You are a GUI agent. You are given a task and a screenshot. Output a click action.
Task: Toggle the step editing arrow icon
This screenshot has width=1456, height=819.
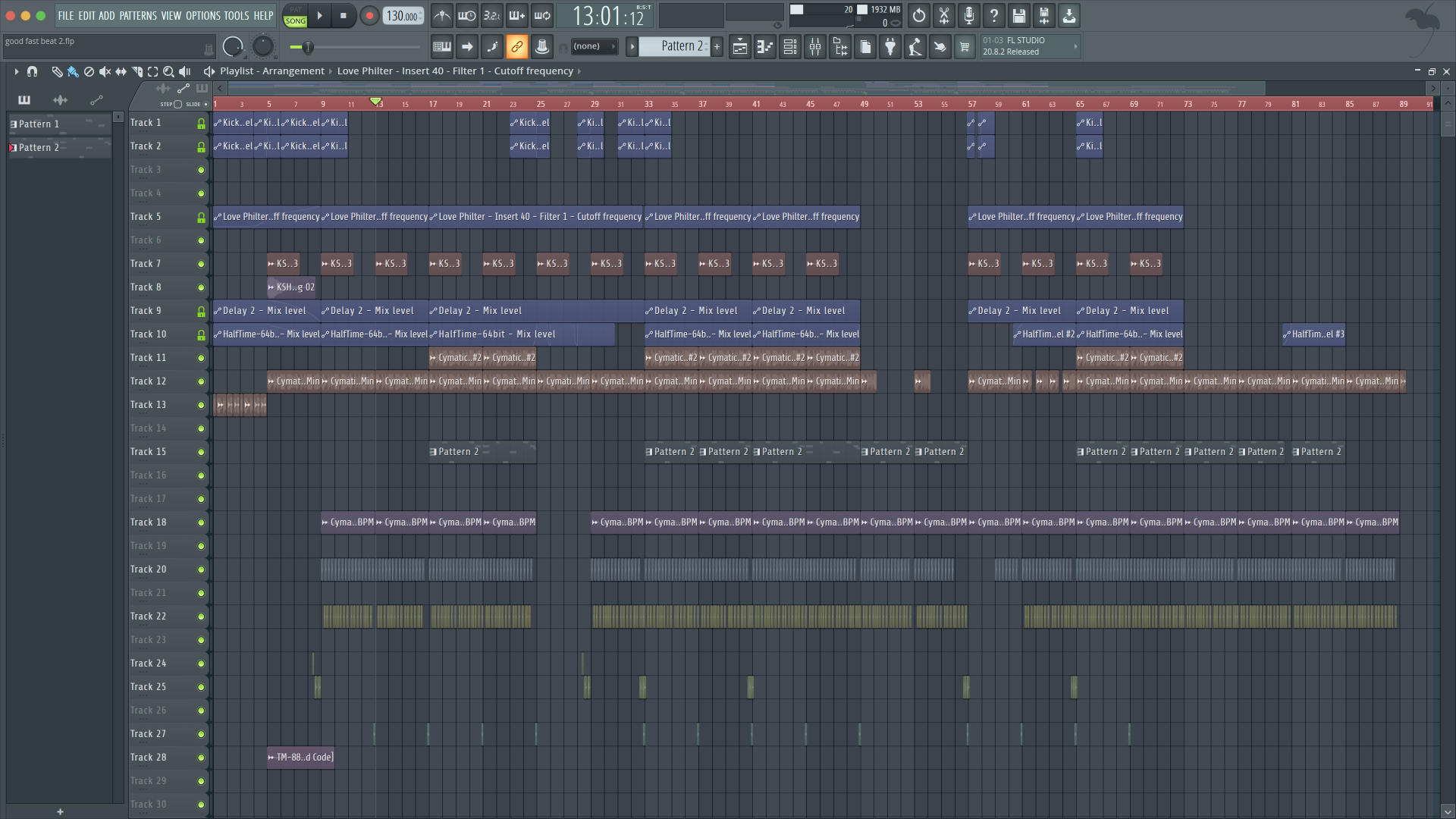click(x=467, y=47)
